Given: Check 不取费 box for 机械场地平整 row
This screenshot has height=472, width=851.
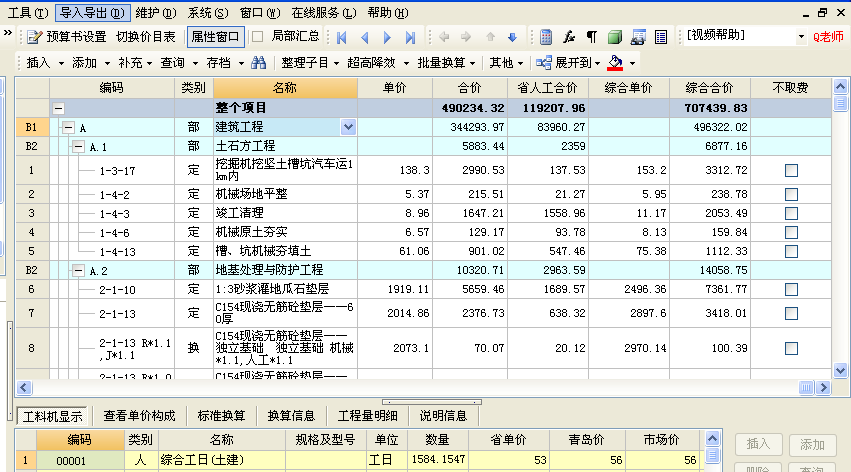Looking at the screenshot, I should (x=791, y=194).
